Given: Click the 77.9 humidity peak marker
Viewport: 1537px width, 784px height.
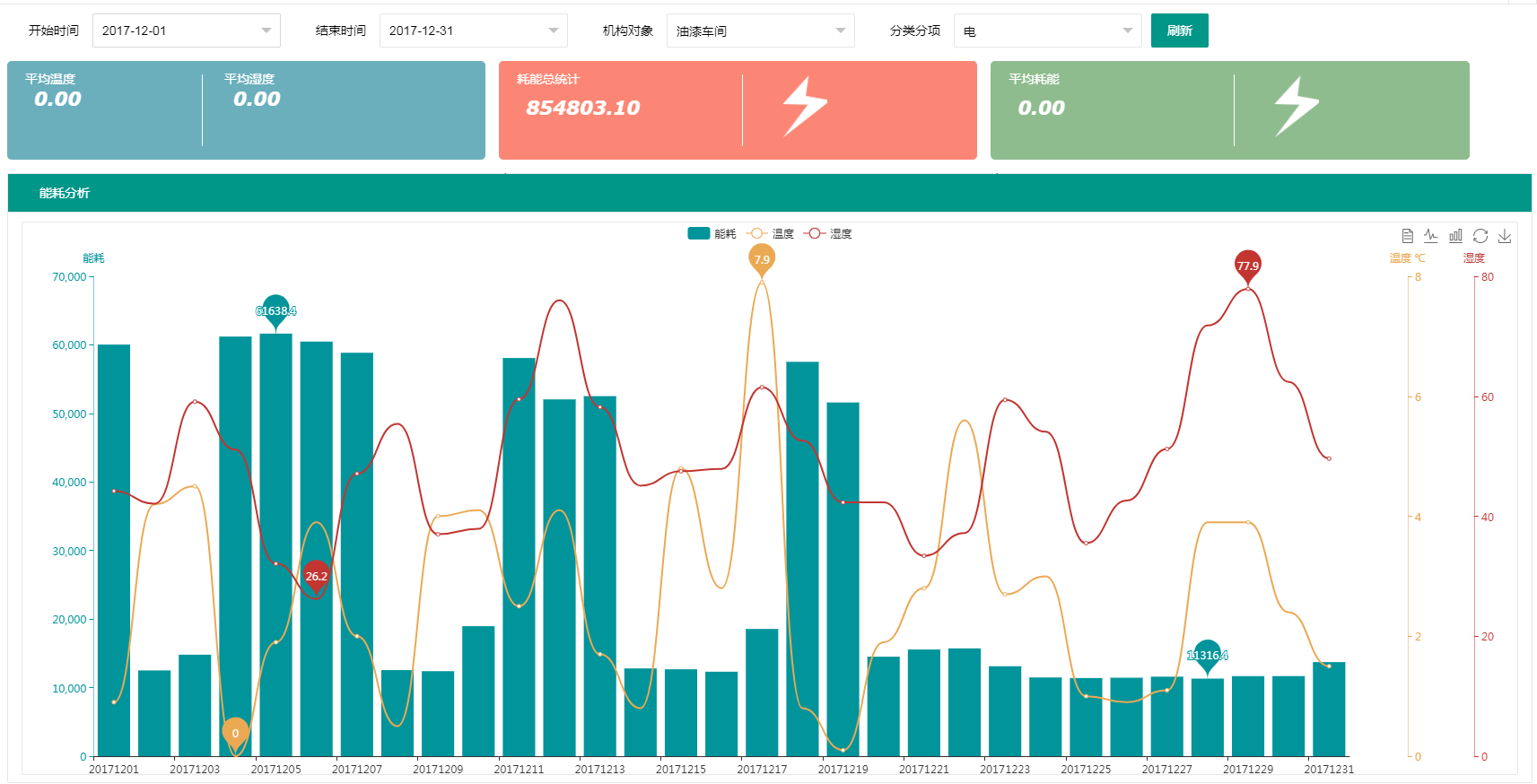Looking at the screenshot, I should click(x=1247, y=265).
